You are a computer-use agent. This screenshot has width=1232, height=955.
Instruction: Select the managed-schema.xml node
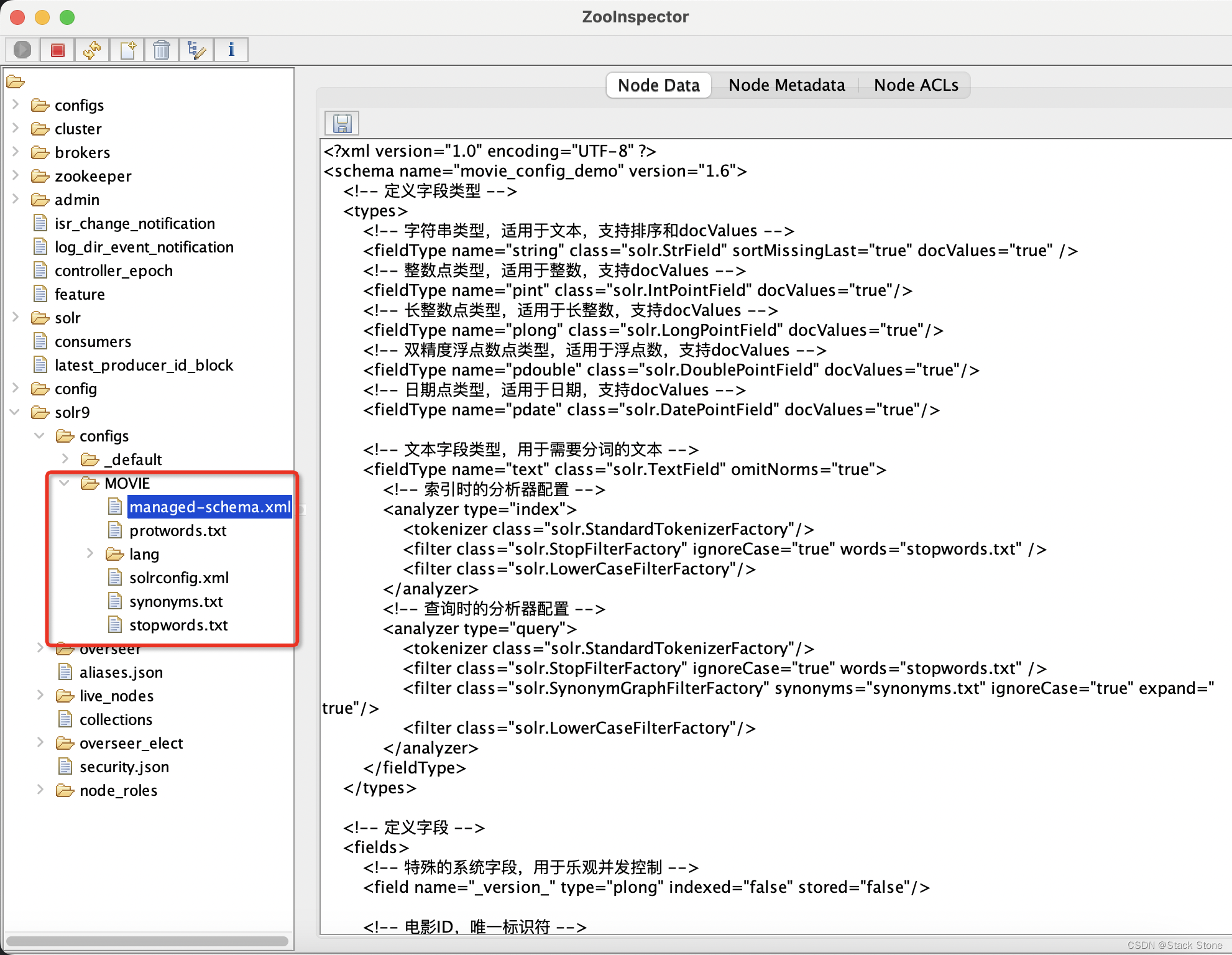pos(210,507)
